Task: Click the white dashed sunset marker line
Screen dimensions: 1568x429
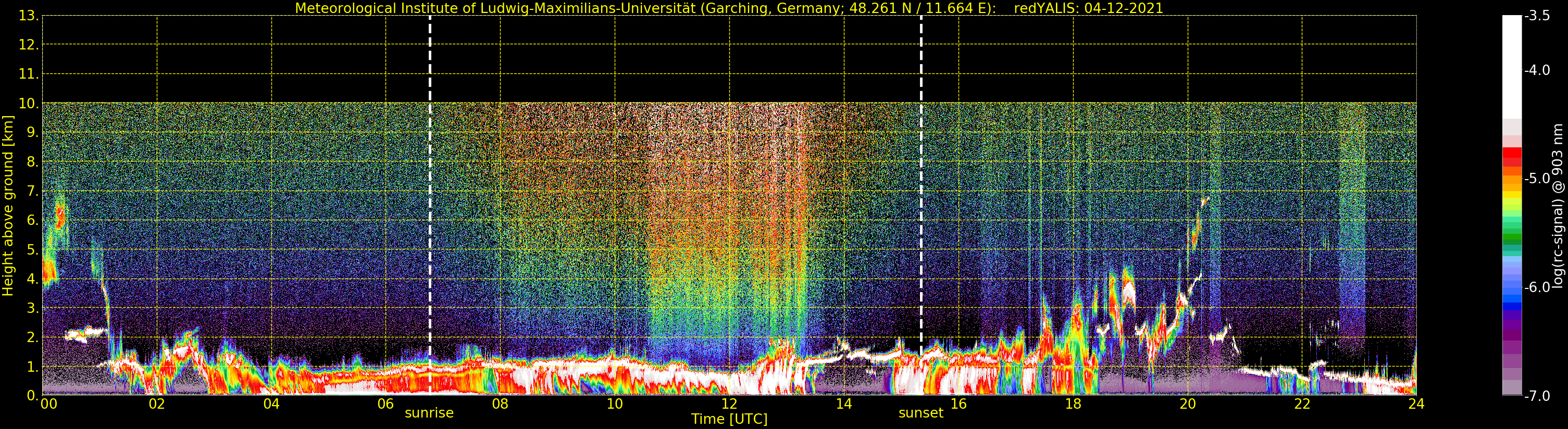Action: [x=921, y=206]
